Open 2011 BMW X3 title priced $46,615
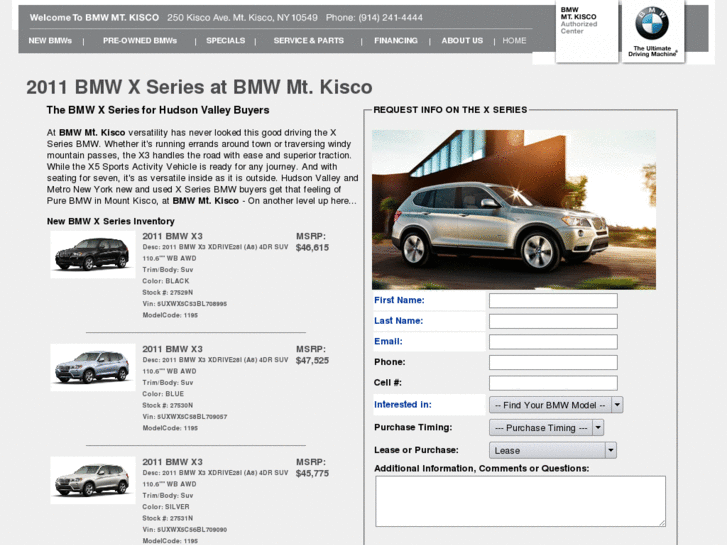 click(172, 236)
